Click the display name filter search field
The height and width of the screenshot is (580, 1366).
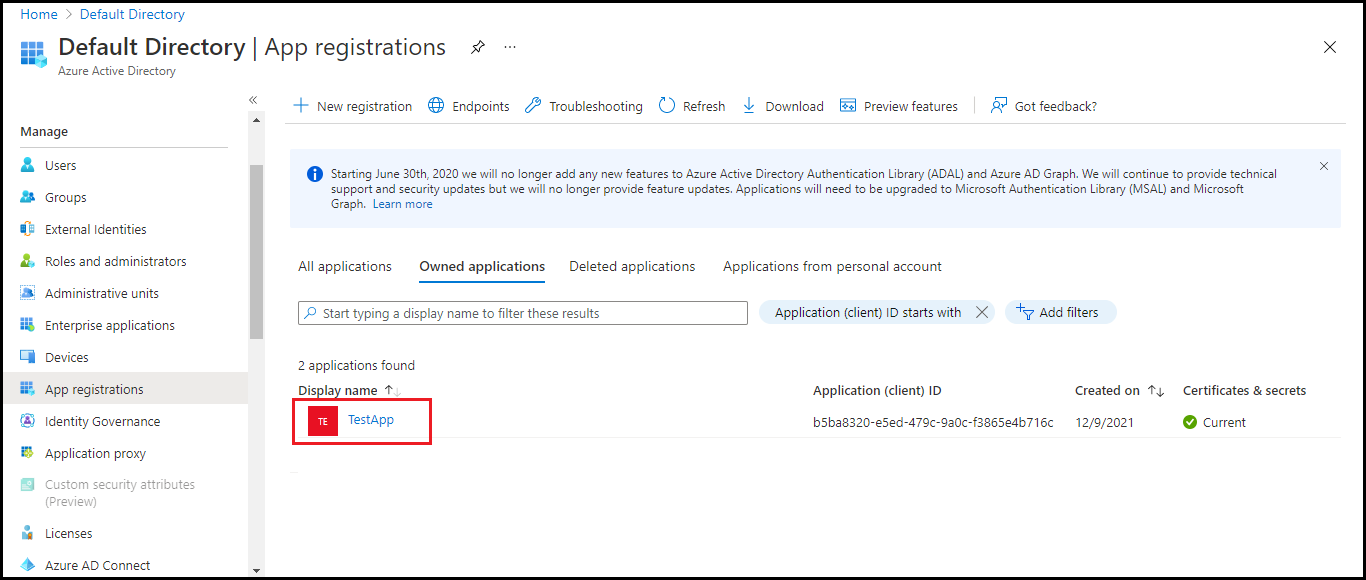523,313
